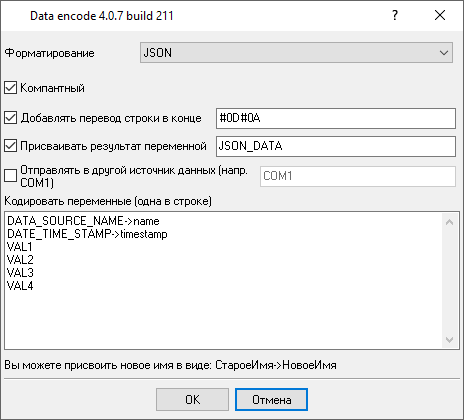Enable Отправлять в другой источник данных
The width and height of the screenshot is (464, 420).
click(10, 176)
